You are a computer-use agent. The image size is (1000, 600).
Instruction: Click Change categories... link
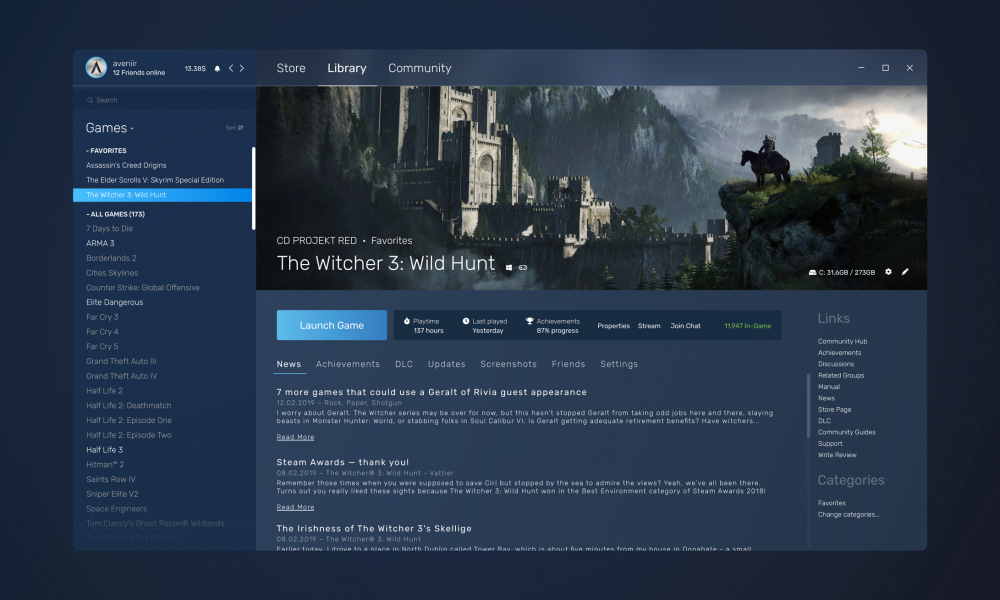pyautogui.click(x=849, y=515)
